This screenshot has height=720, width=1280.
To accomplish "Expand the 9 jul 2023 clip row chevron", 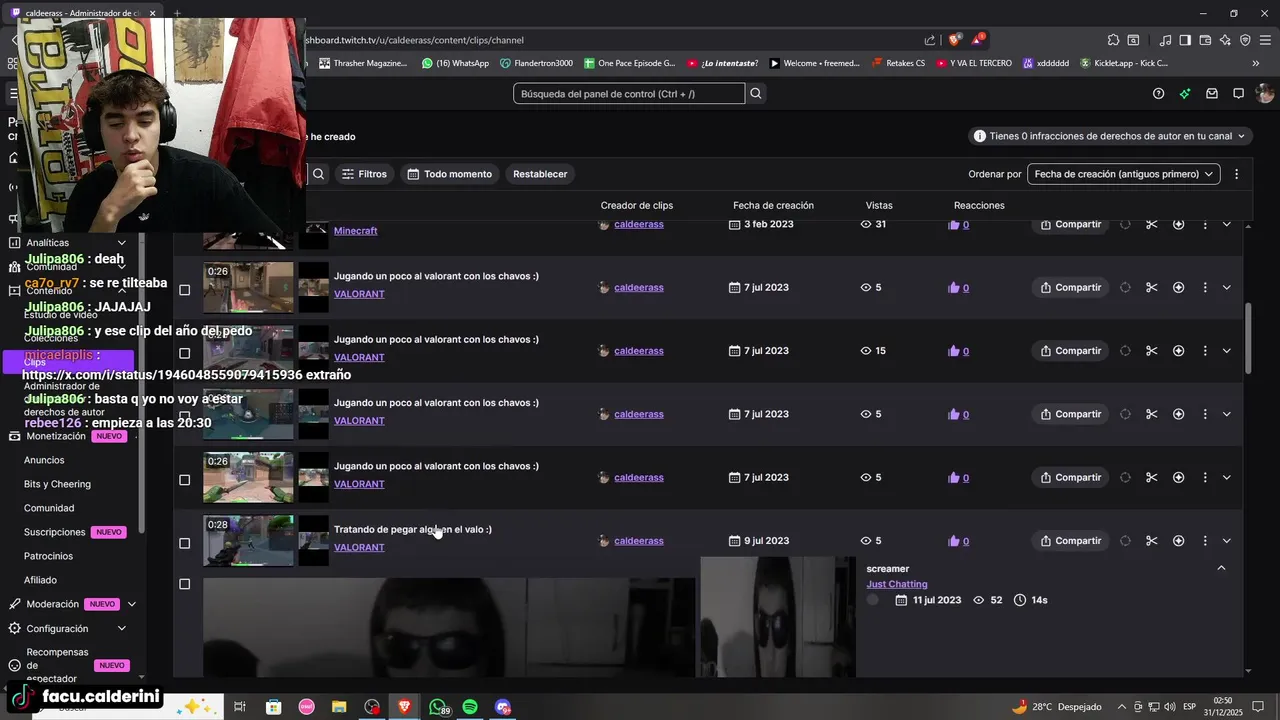I will pyautogui.click(x=1227, y=541).
